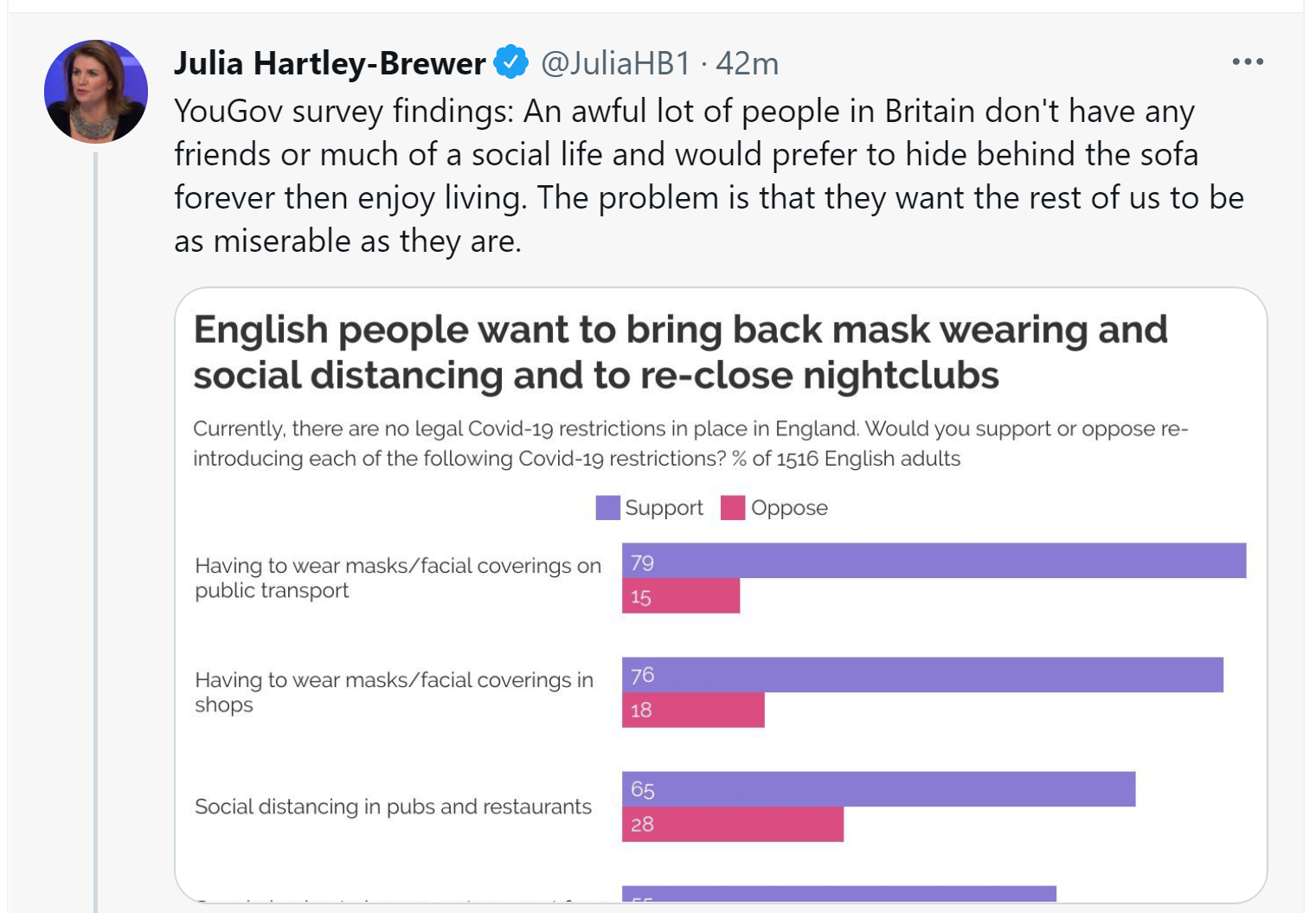Click the survey question subtitle in the chart
Viewport: 1316px width, 913px height.
pyautogui.click(x=690, y=443)
